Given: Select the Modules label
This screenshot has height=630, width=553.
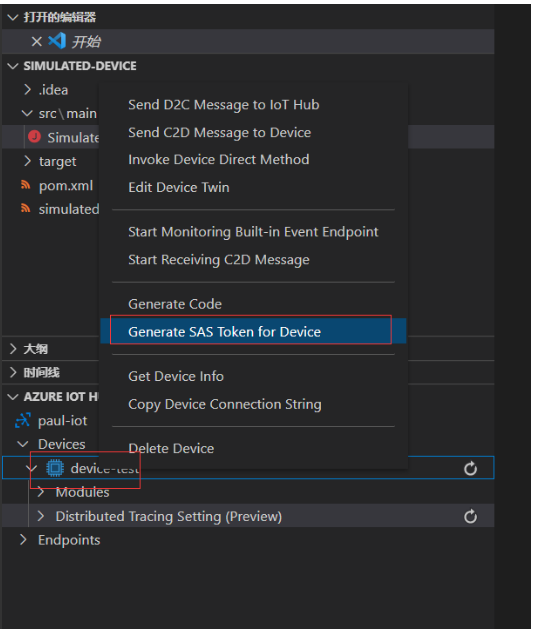Looking at the screenshot, I should pos(82,492).
